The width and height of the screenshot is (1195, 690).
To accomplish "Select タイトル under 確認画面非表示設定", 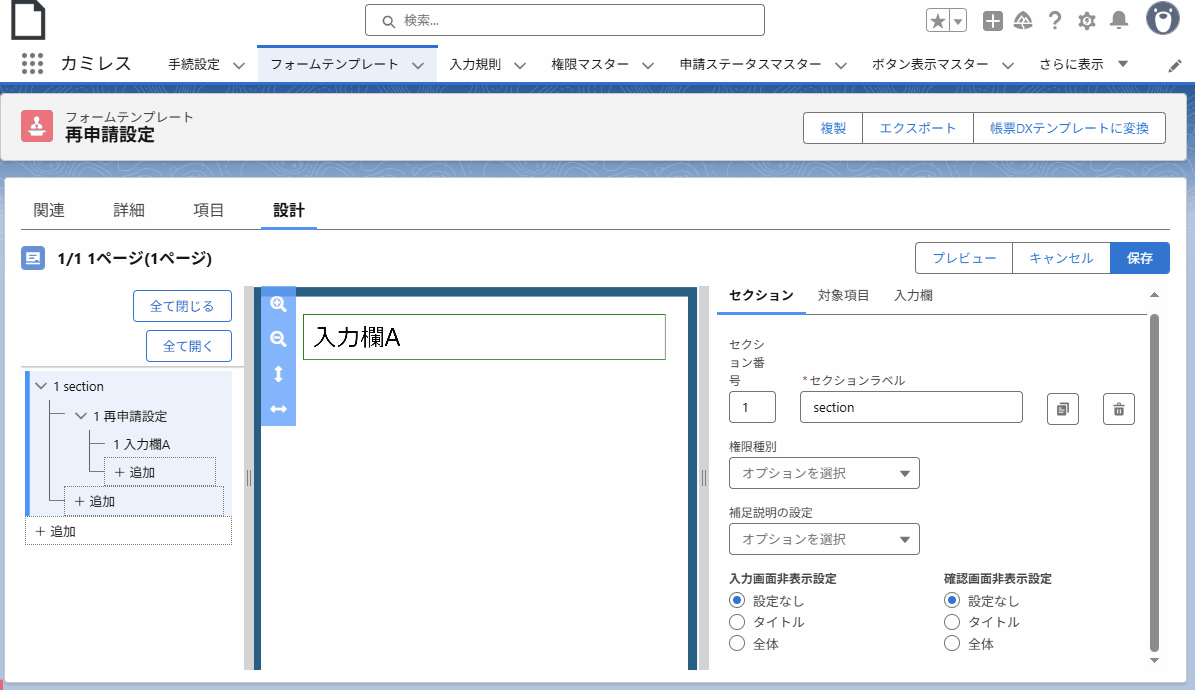I will tap(952, 622).
